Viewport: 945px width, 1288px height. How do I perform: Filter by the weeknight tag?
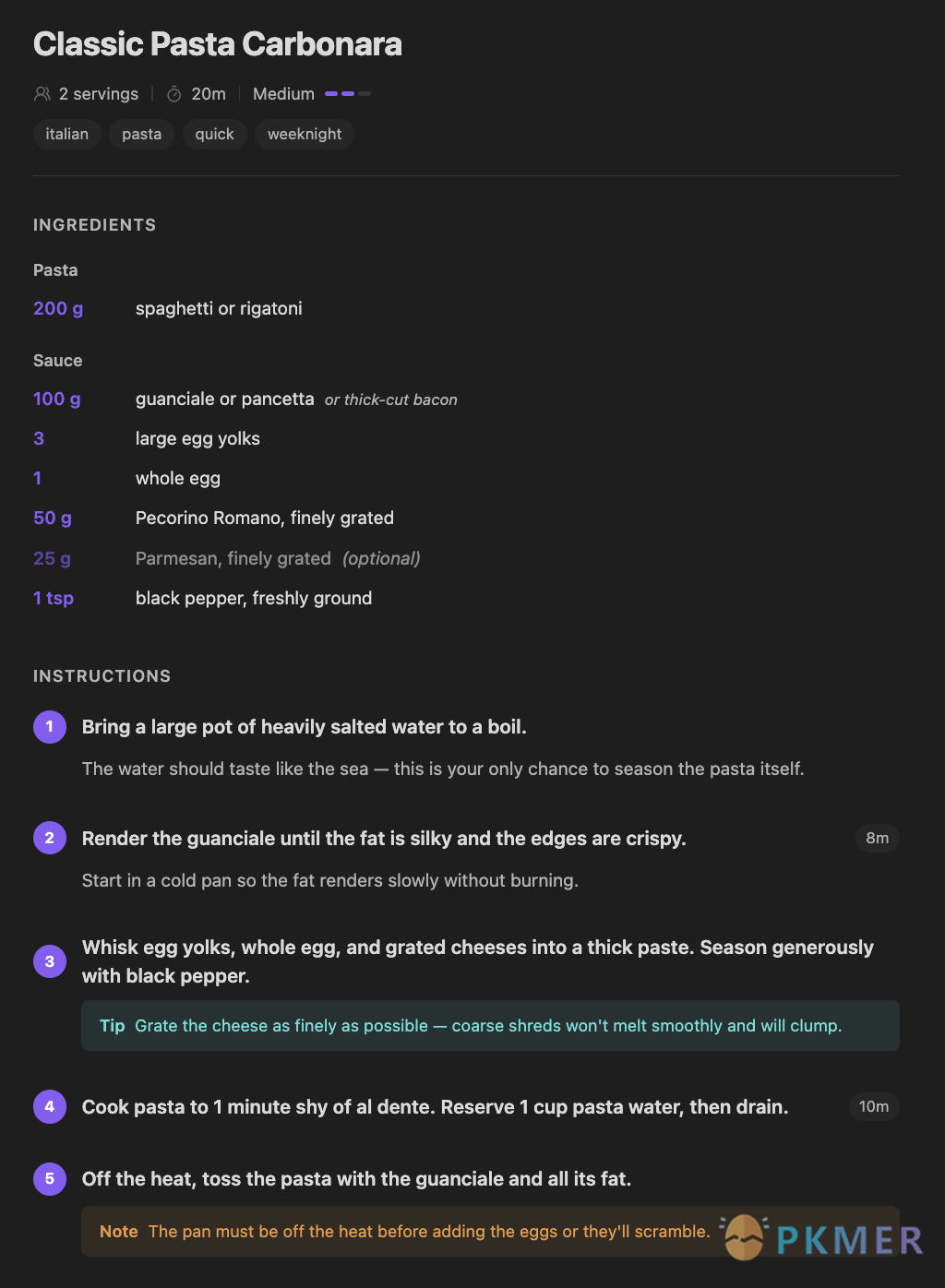[x=305, y=134]
